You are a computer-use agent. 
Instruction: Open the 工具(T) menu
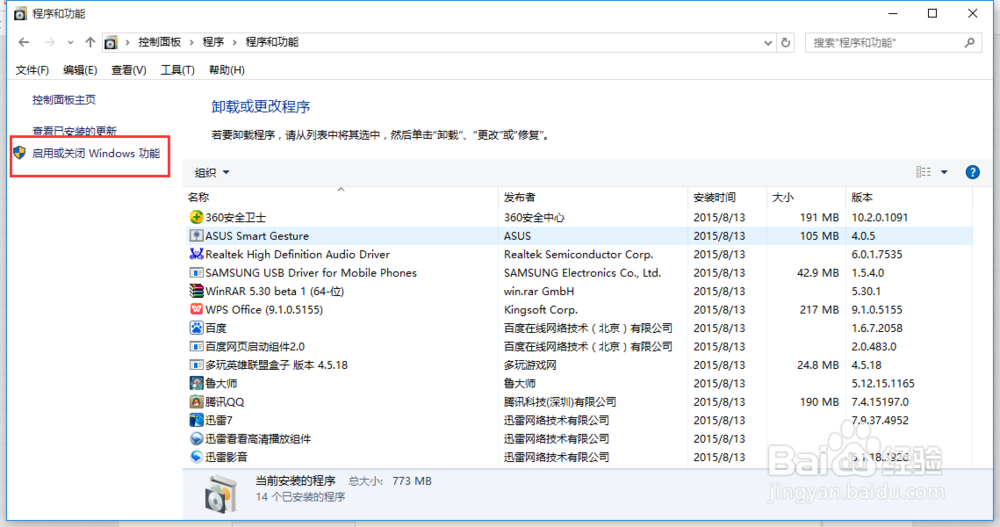click(x=177, y=70)
